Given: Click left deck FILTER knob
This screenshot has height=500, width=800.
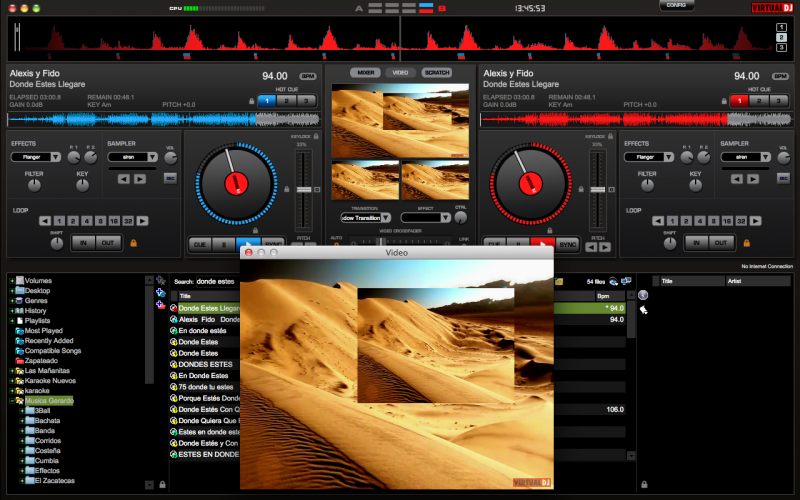Looking at the screenshot, I should click(34, 186).
